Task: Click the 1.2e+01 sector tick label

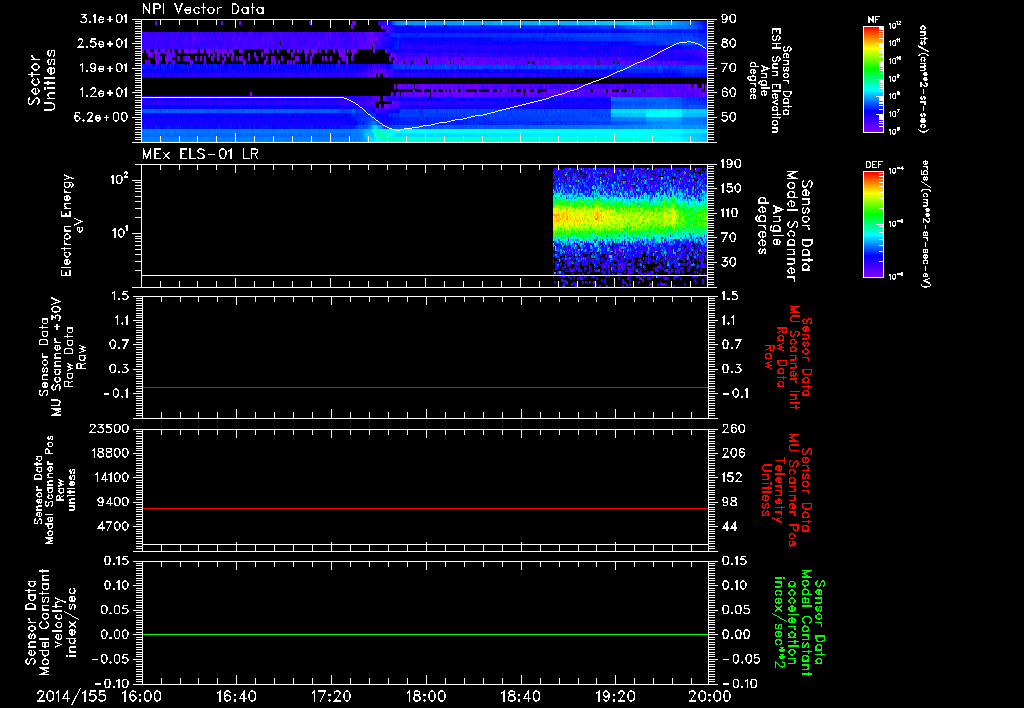Action: click(102, 93)
